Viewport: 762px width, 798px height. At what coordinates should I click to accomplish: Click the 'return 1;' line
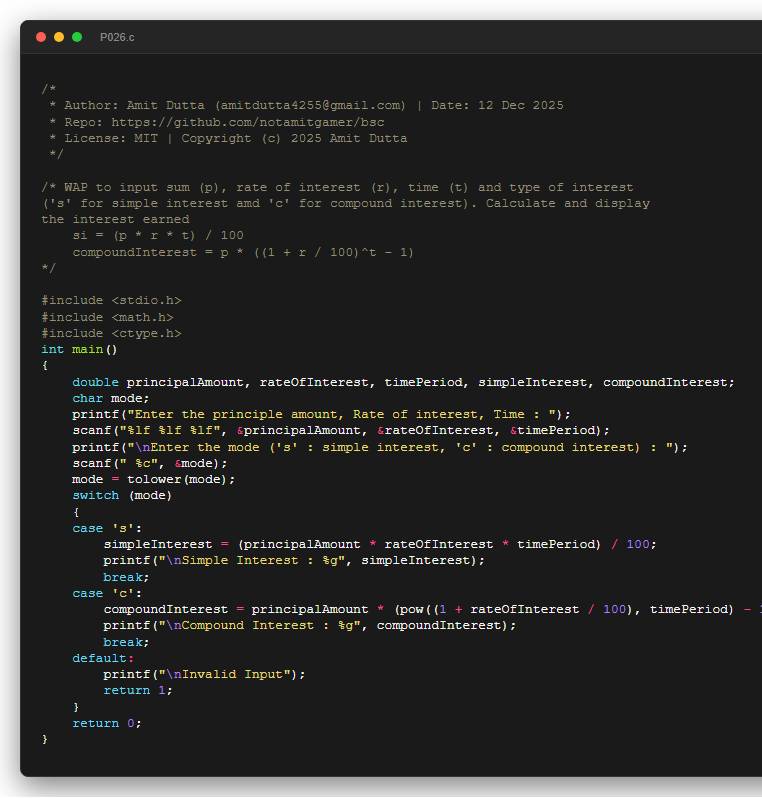click(x=138, y=691)
